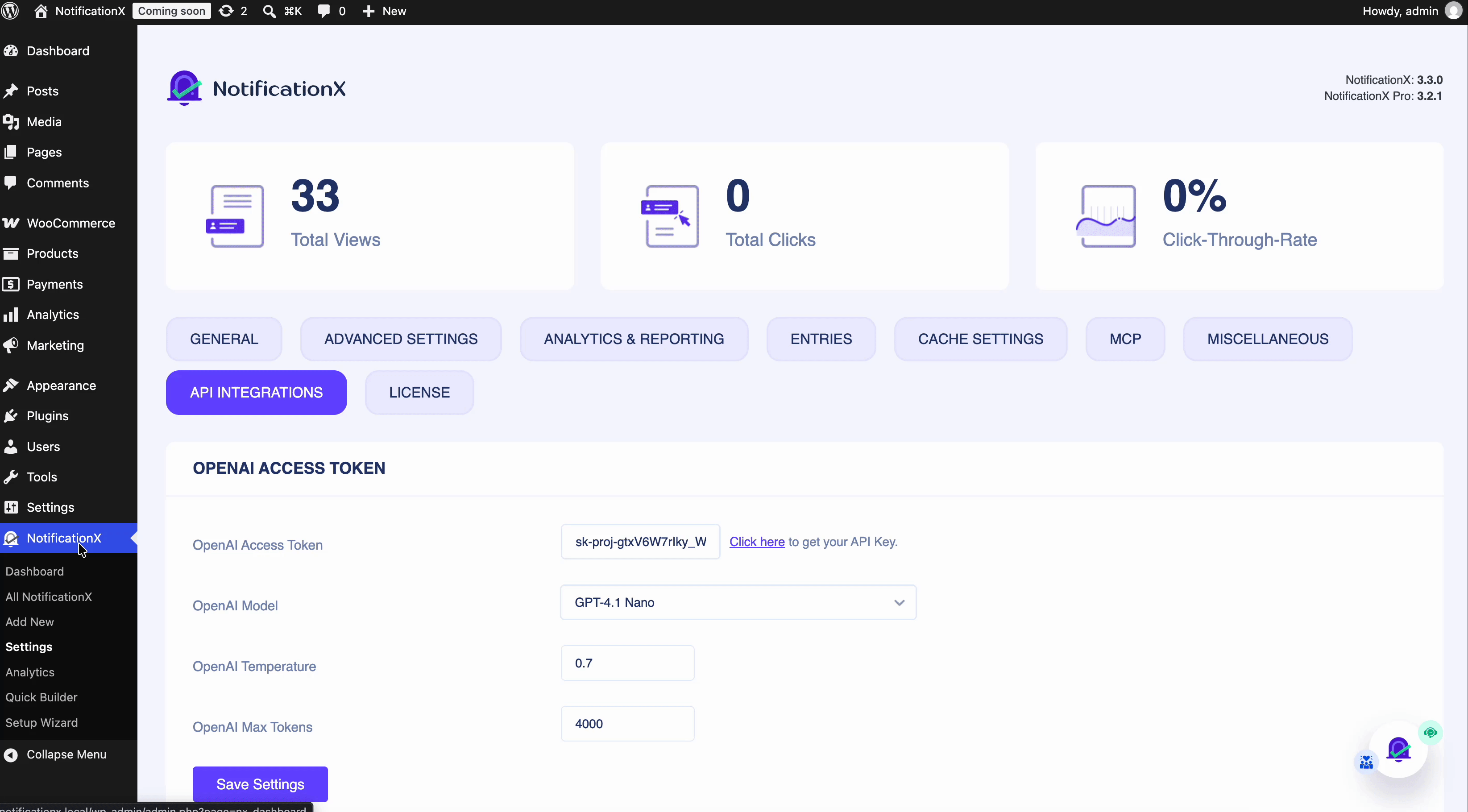1468x812 pixels.
Task: Click the Click-Through-Rate chart icon
Action: coord(1106,216)
